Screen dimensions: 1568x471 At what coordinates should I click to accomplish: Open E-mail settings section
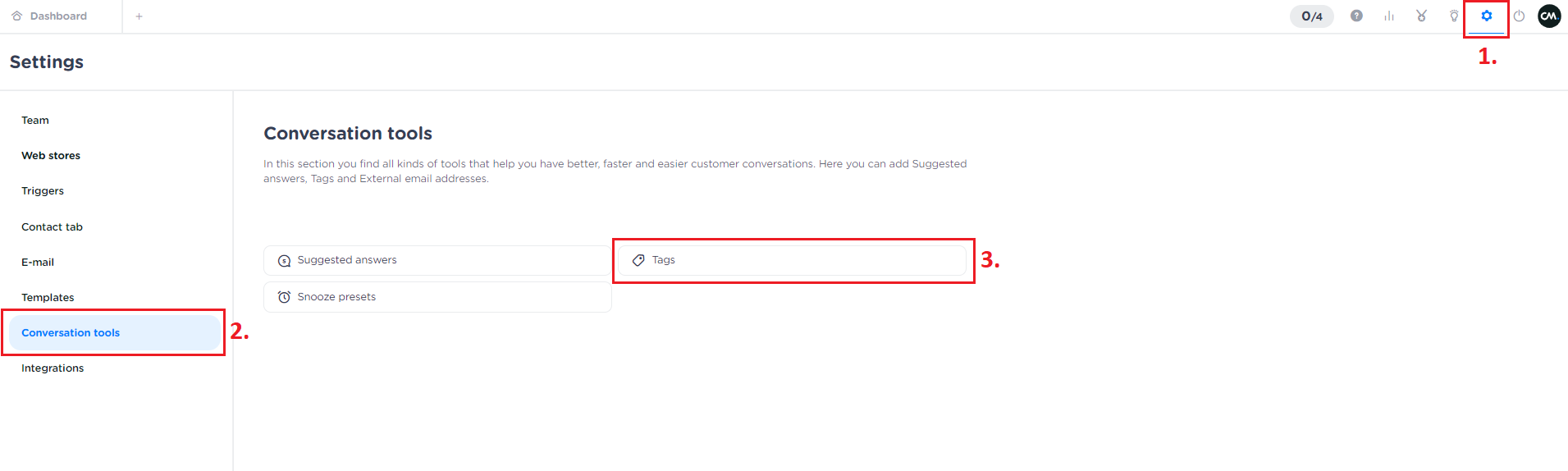pyautogui.click(x=38, y=263)
